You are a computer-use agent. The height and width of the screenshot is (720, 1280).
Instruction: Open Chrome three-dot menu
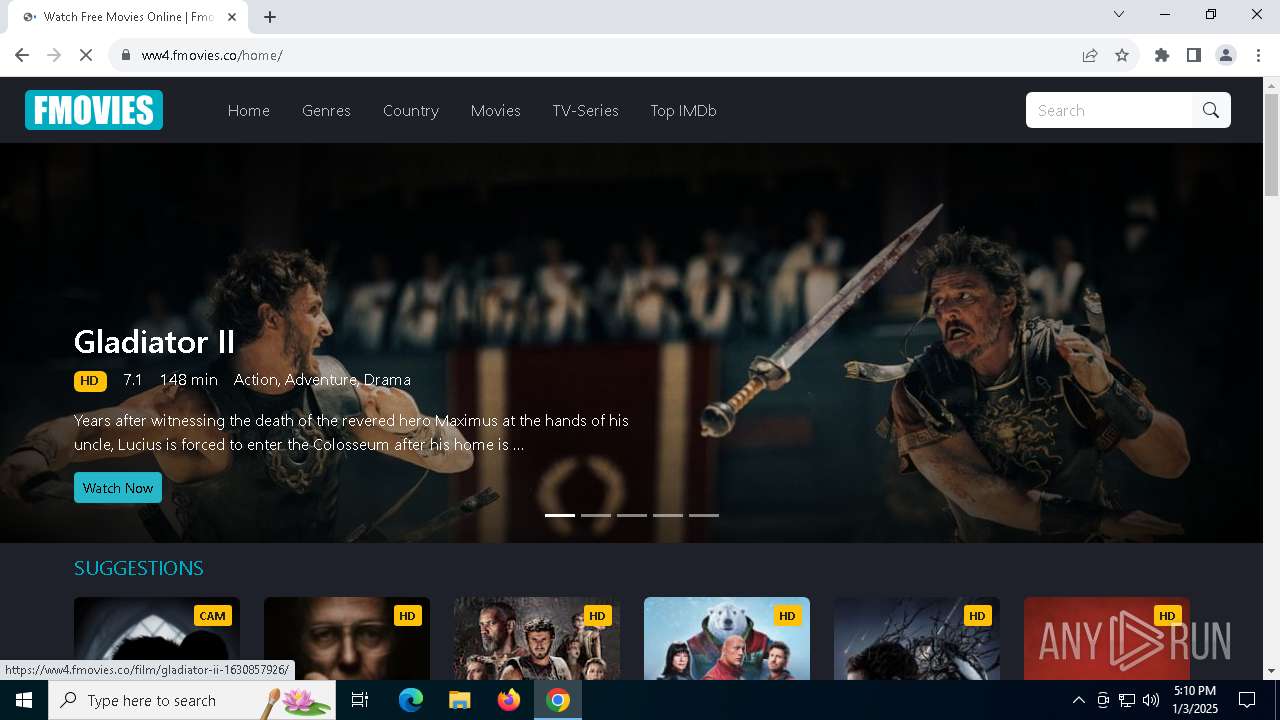coord(1258,55)
